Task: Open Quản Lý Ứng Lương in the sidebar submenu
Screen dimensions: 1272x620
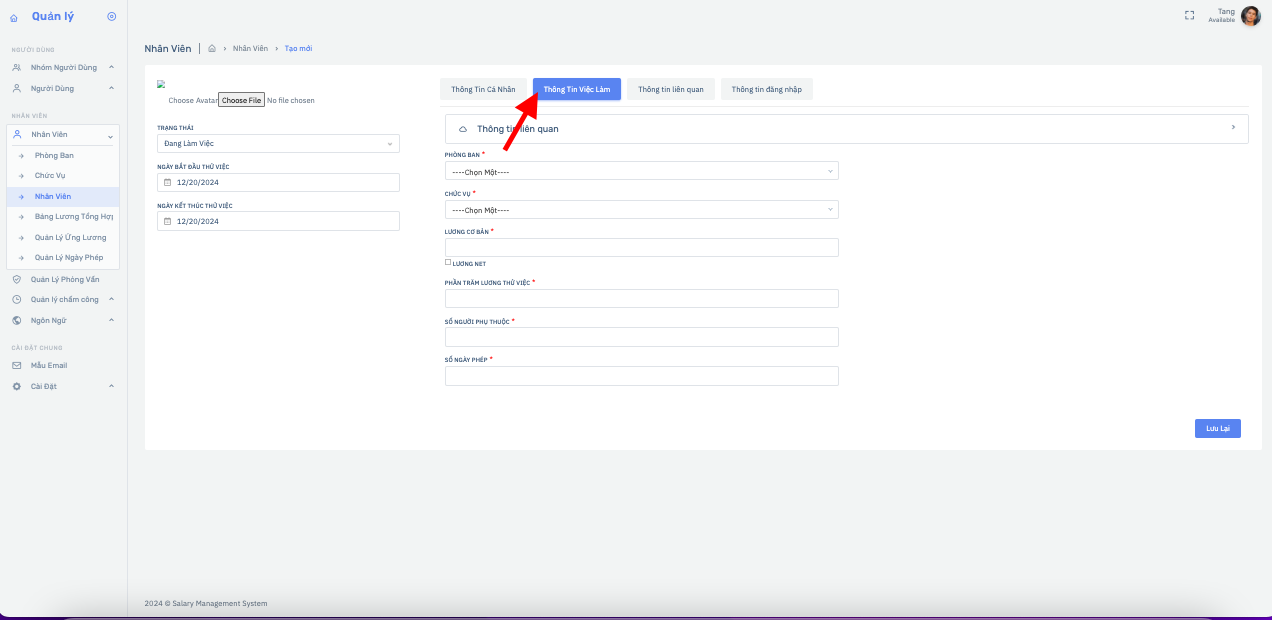Action: pyautogui.click(x=70, y=237)
